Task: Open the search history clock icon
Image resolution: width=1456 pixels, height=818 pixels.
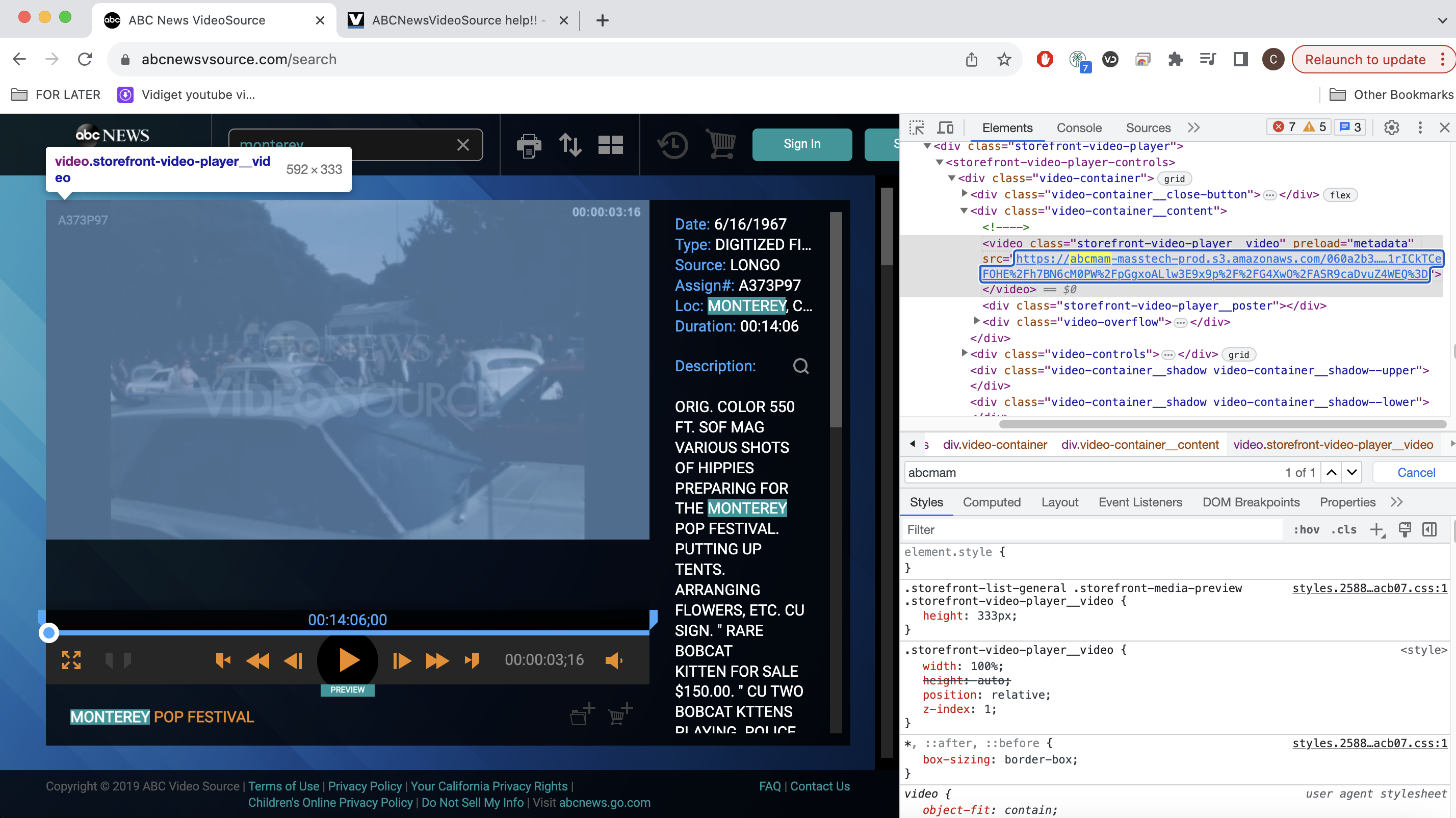Action: (672, 145)
